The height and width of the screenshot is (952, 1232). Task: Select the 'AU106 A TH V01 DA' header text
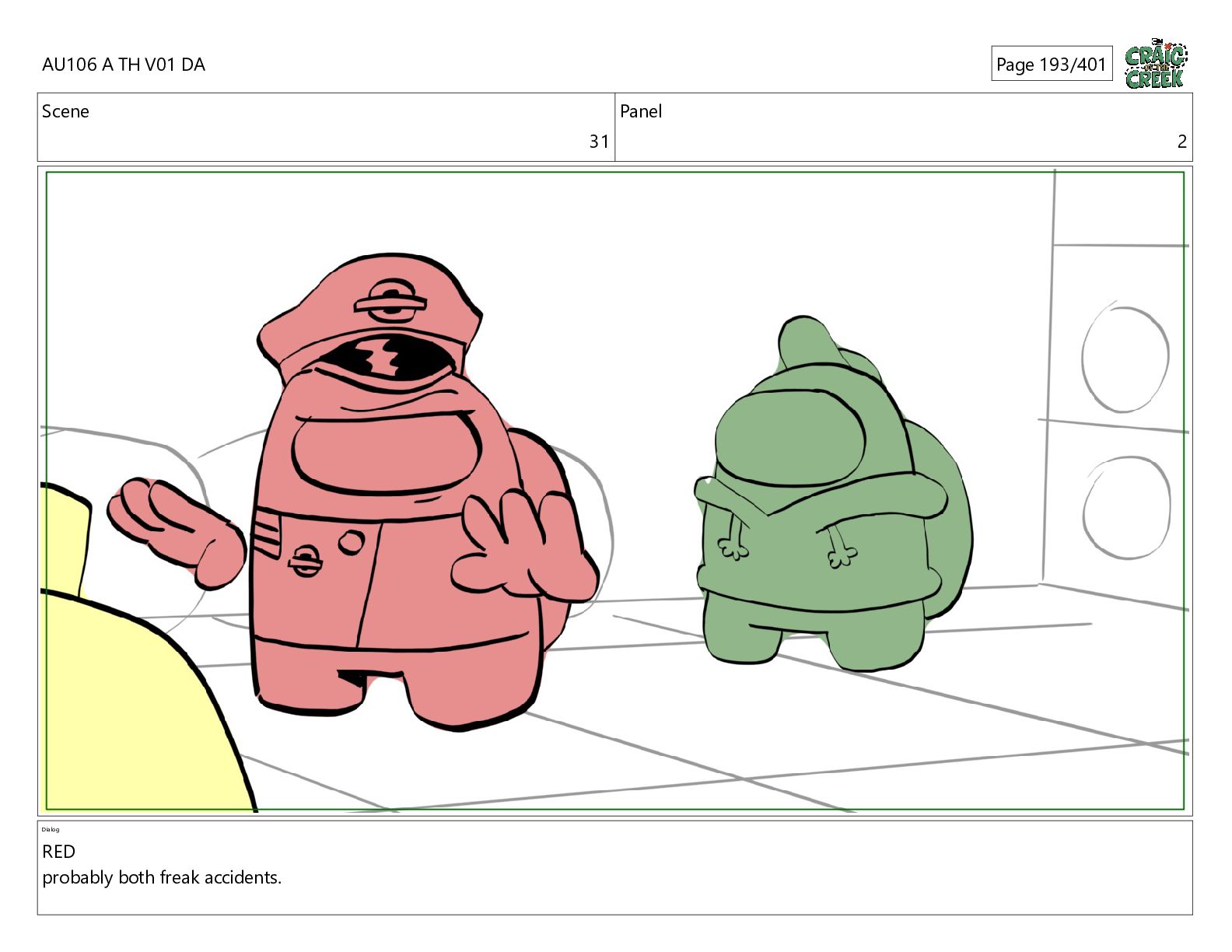pos(124,65)
